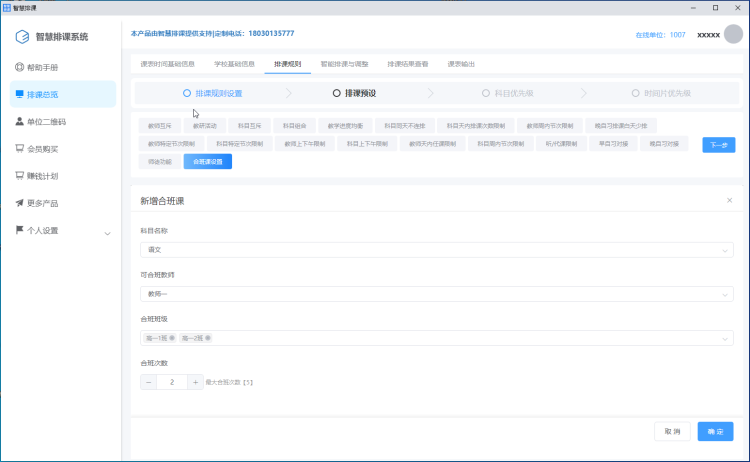Select the 晚自习对接 rule
750x462 pixels.
[664, 143]
